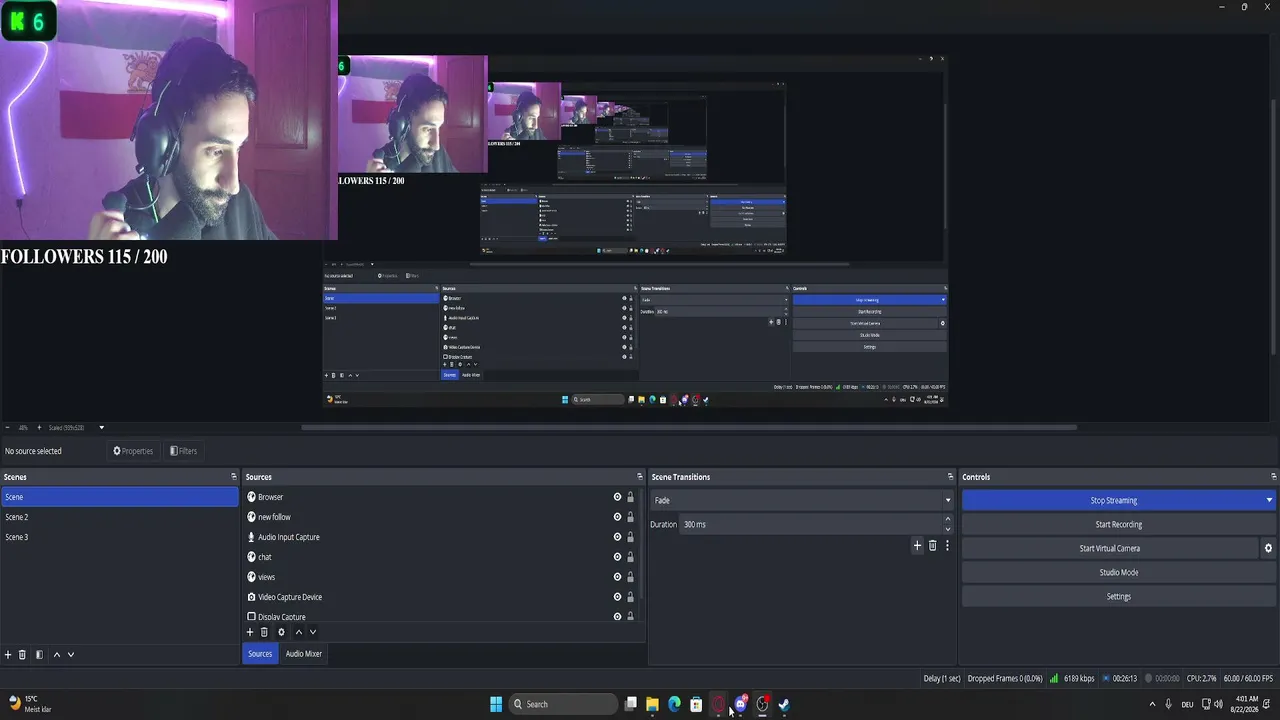This screenshot has height=720, width=1280.
Task: Select the Audio Input Capture source
Action: [443, 537]
